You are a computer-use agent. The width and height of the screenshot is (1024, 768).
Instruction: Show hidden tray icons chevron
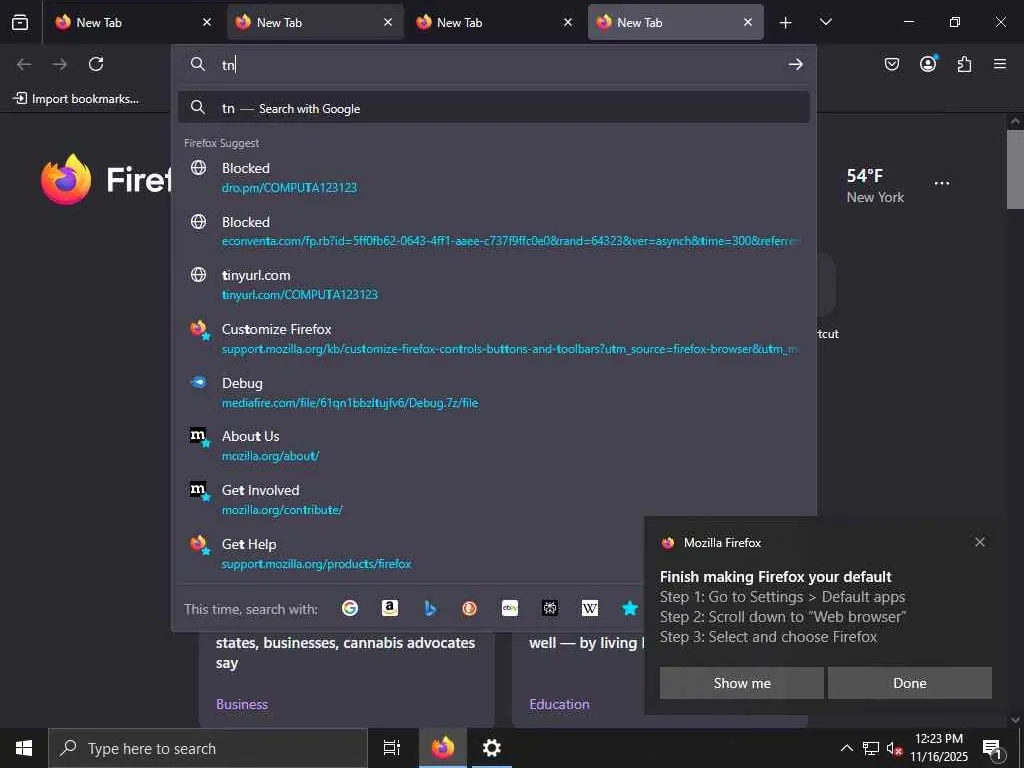click(846, 748)
